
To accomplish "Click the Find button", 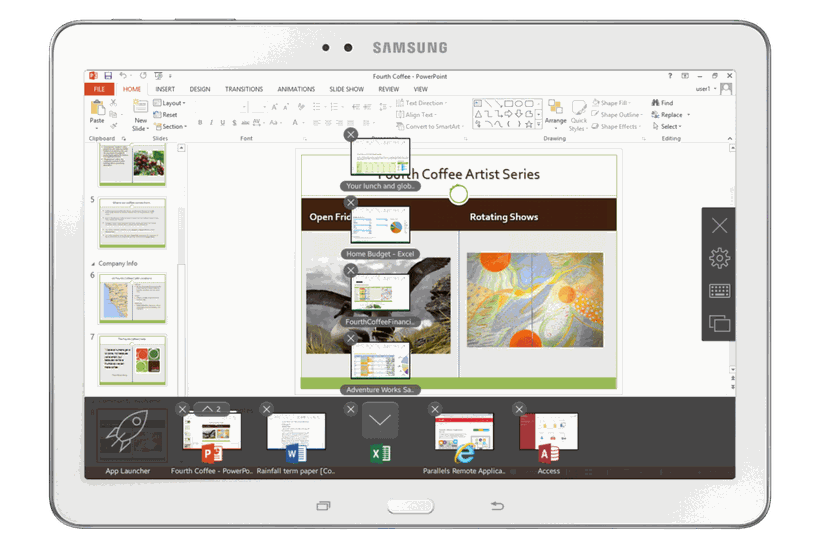I will (x=662, y=103).
